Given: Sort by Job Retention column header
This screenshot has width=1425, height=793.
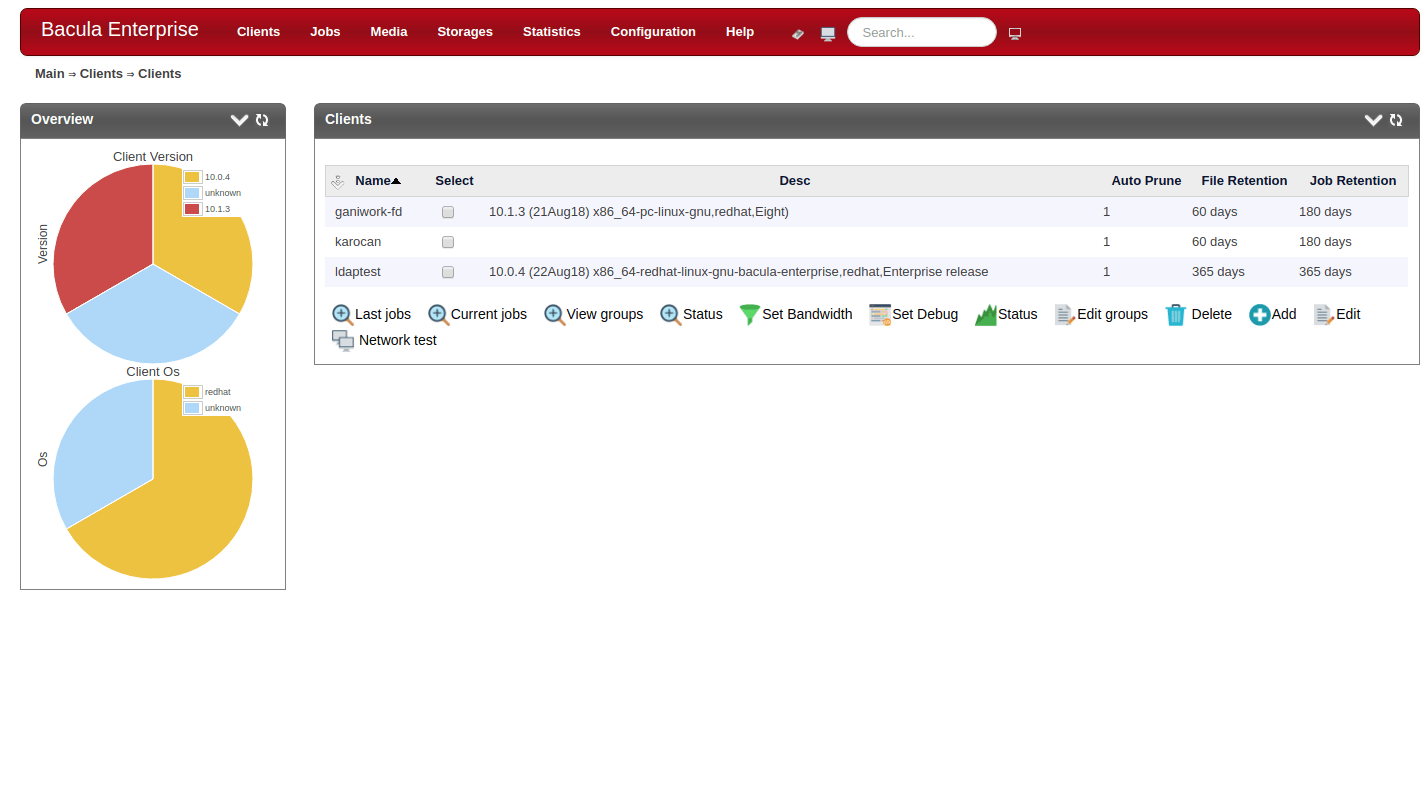Looking at the screenshot, I should (x=1353, y=181).
